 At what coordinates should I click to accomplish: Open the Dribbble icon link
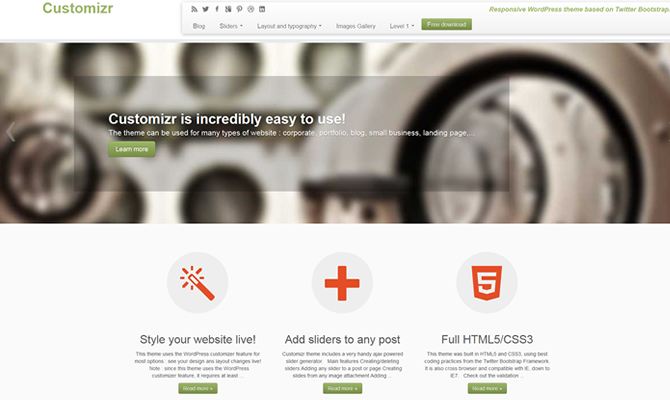(x=251, y=9)
